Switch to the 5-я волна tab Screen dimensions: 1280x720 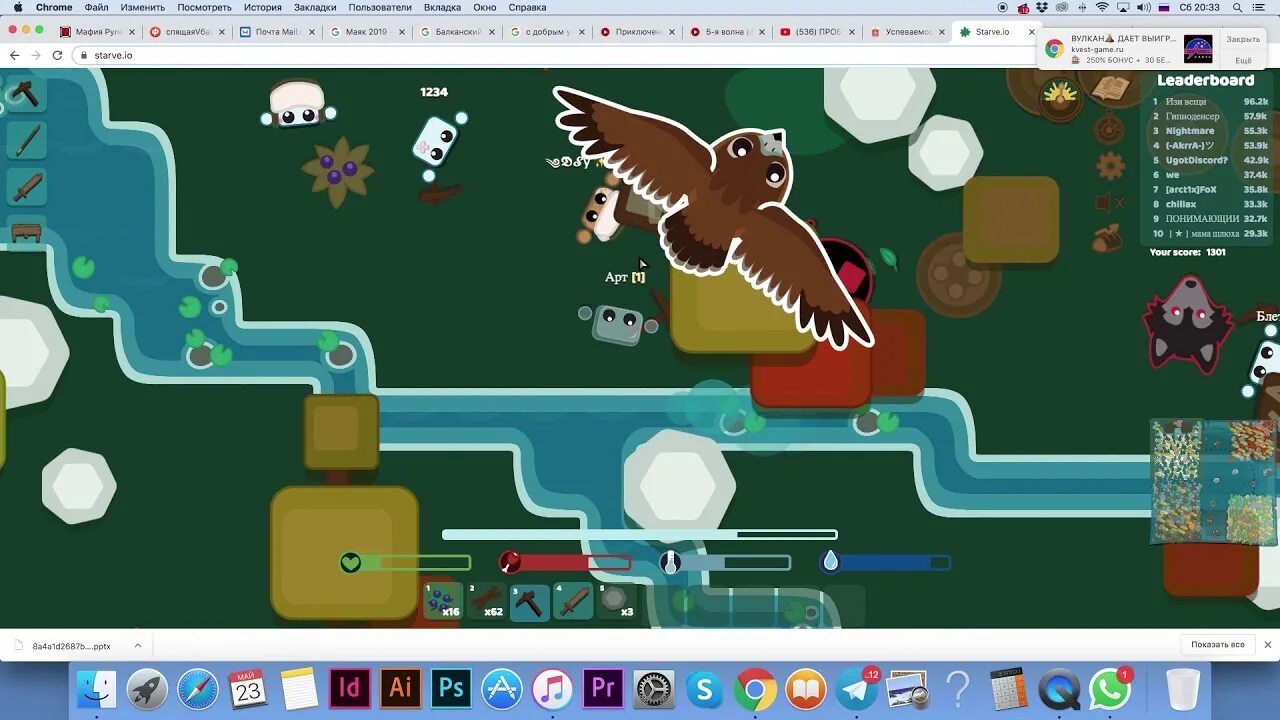point(727,32)
